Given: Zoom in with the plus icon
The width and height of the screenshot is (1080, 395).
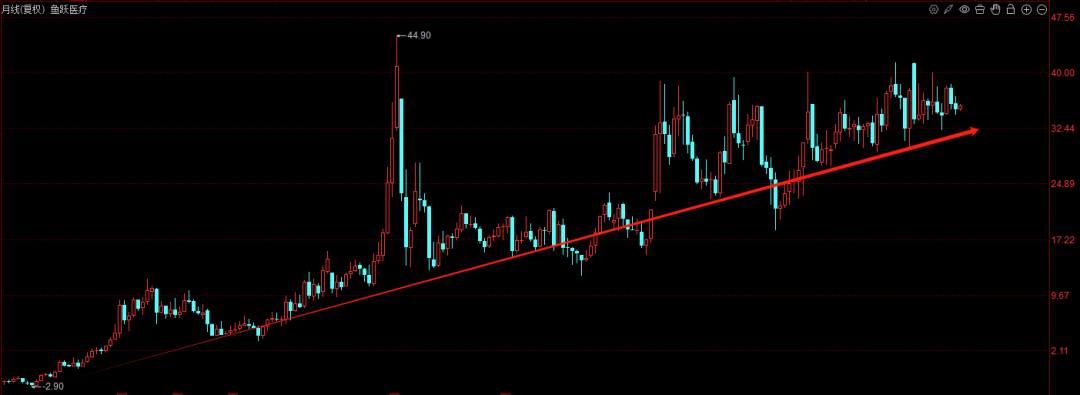Looking at the screenshot, I should tap(1026, 9).
